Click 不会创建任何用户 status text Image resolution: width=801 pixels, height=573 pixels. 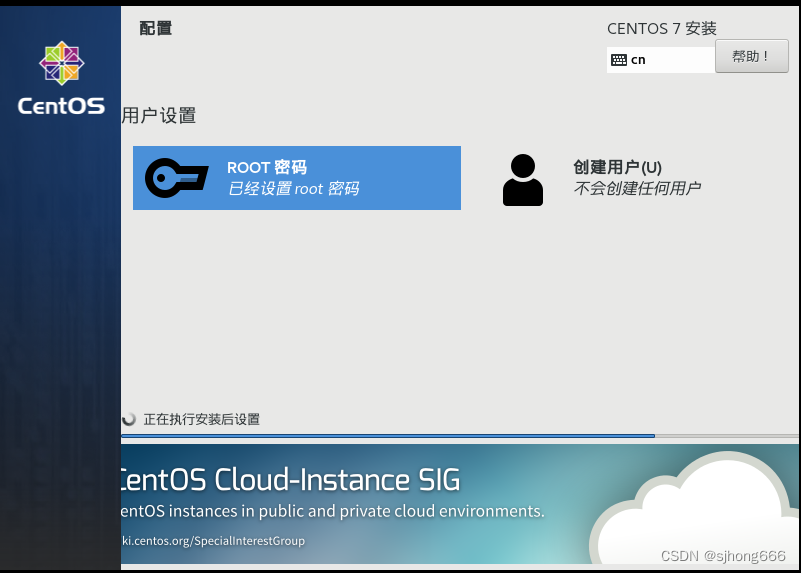[637, 188]
